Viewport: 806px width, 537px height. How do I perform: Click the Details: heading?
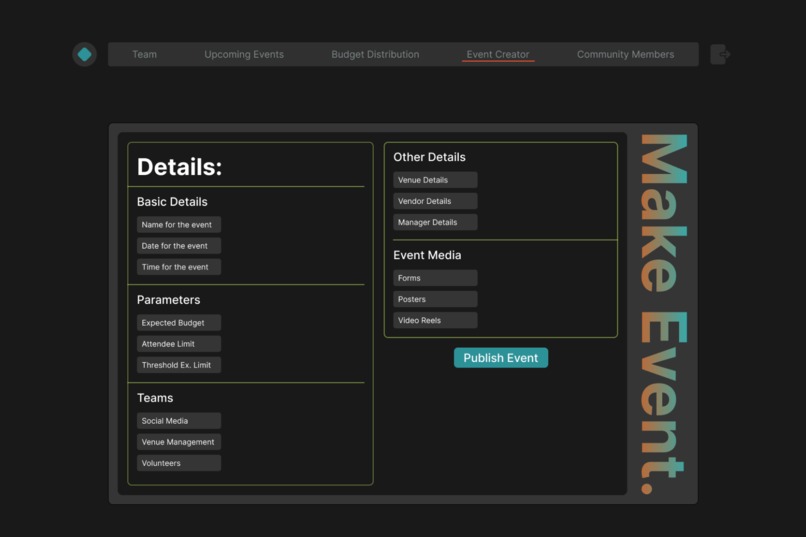click(179, 167)
